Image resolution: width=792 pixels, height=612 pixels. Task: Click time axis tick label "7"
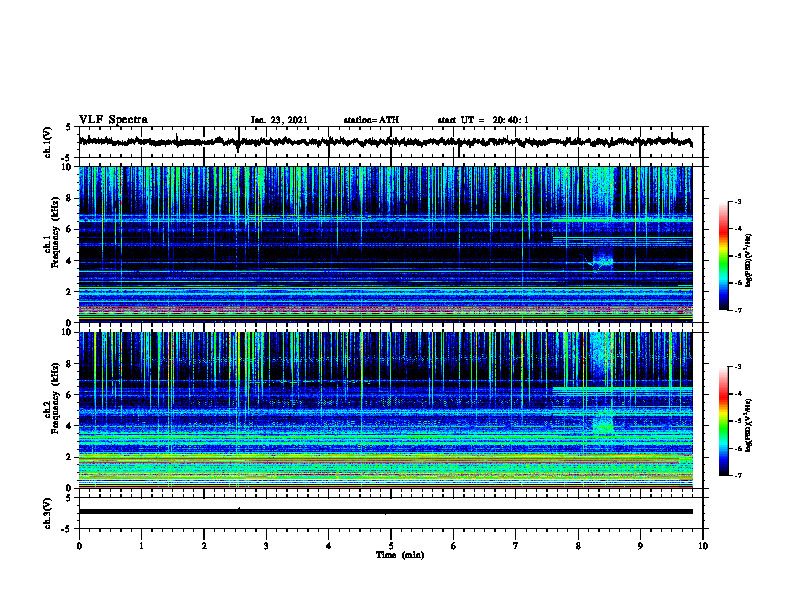click(x=516, y=546)
